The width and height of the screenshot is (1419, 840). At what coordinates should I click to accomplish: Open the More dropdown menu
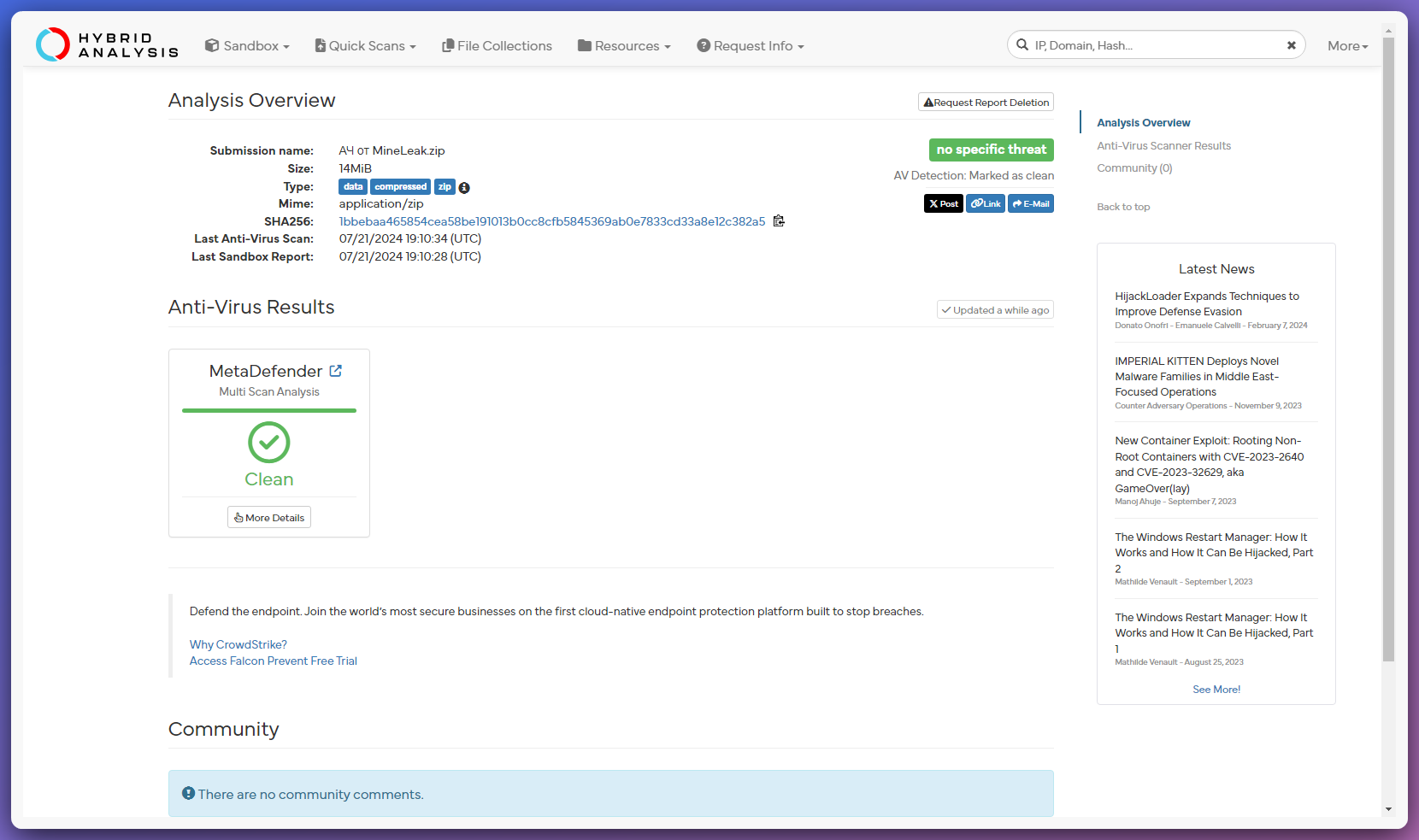1348,46
